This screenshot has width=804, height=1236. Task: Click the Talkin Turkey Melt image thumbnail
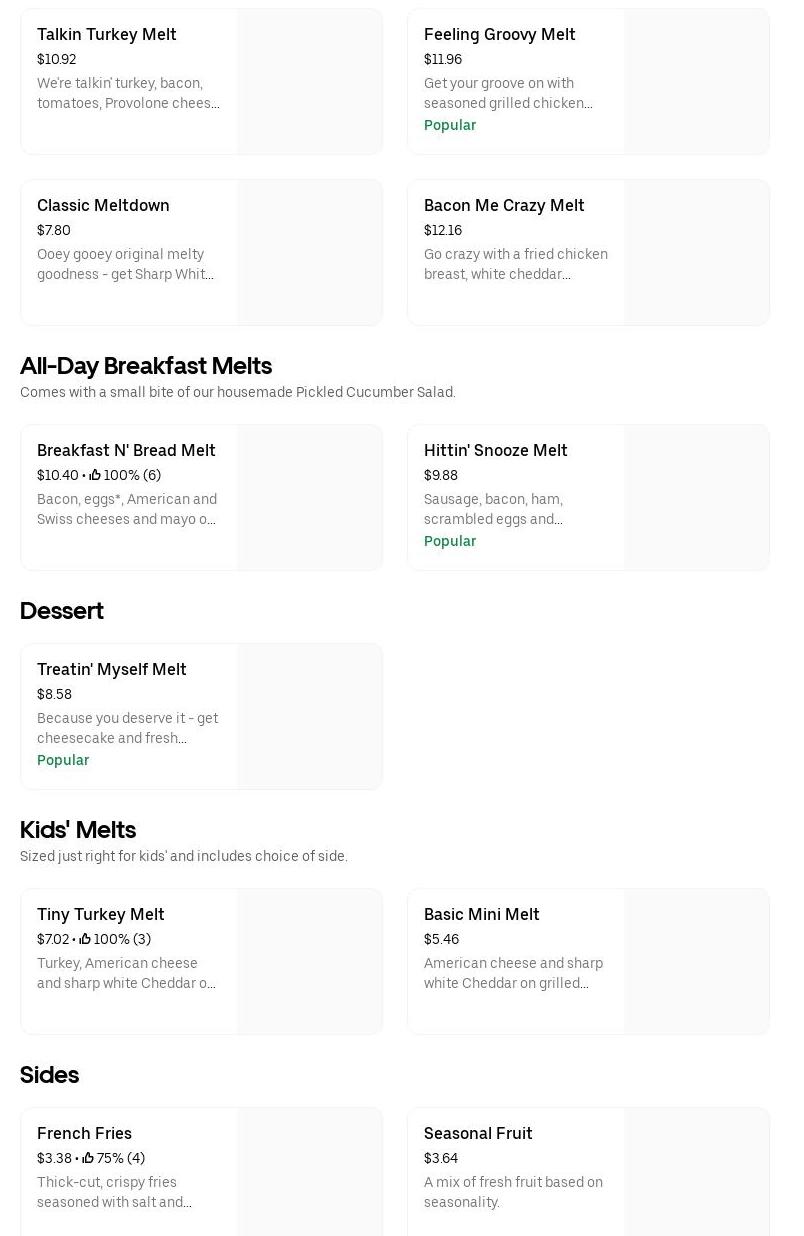point(310,82)
